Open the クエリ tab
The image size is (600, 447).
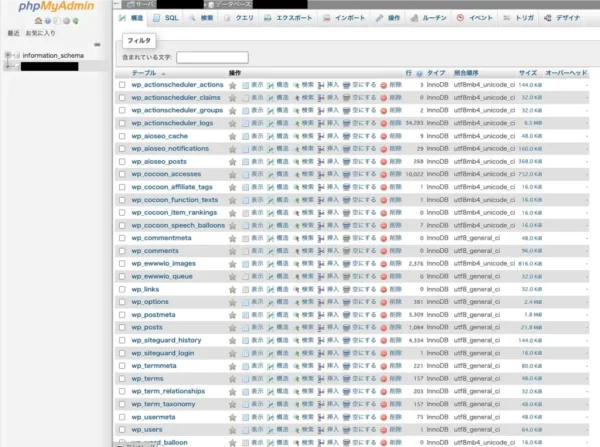[239, 18]
